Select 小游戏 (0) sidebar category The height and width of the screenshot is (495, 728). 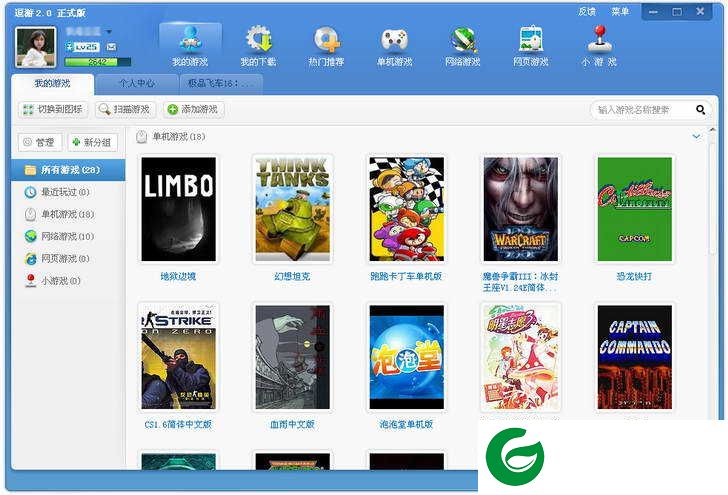click(68, 281)
